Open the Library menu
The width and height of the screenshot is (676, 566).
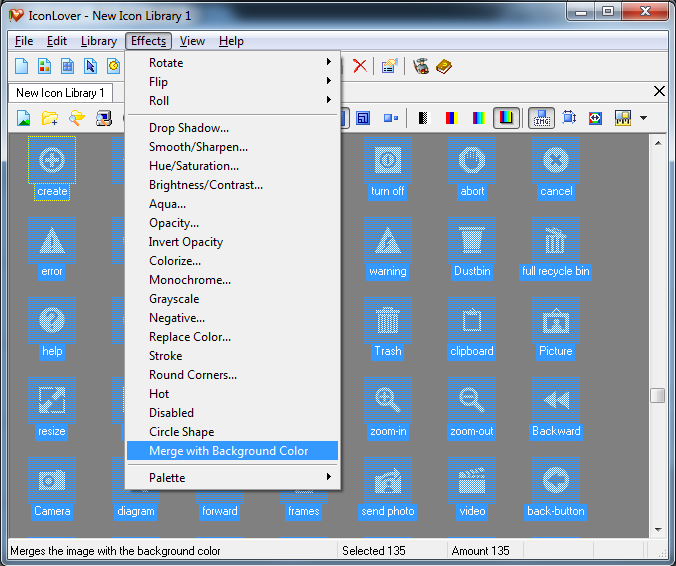99,41
